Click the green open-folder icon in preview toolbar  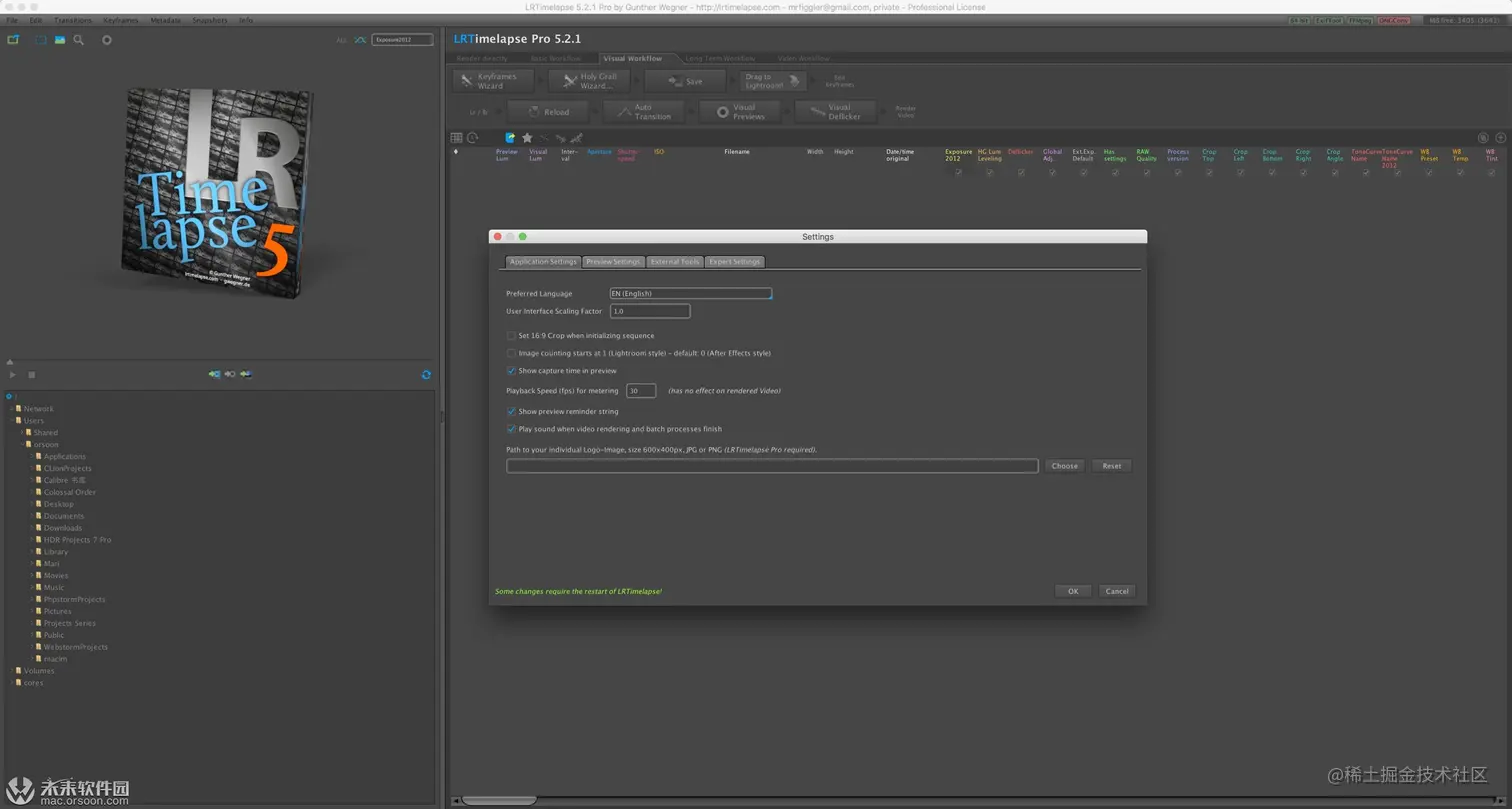[13, 40]
